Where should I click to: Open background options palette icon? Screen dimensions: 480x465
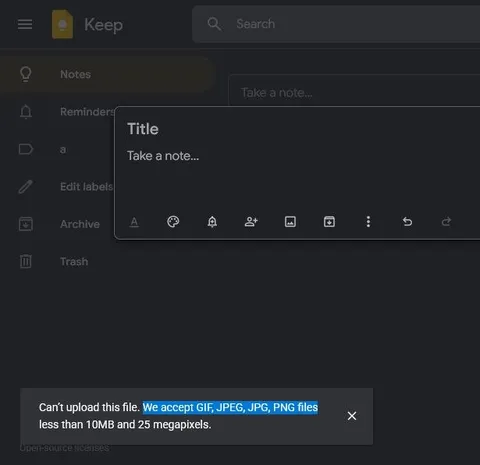[x=173, y=222]
